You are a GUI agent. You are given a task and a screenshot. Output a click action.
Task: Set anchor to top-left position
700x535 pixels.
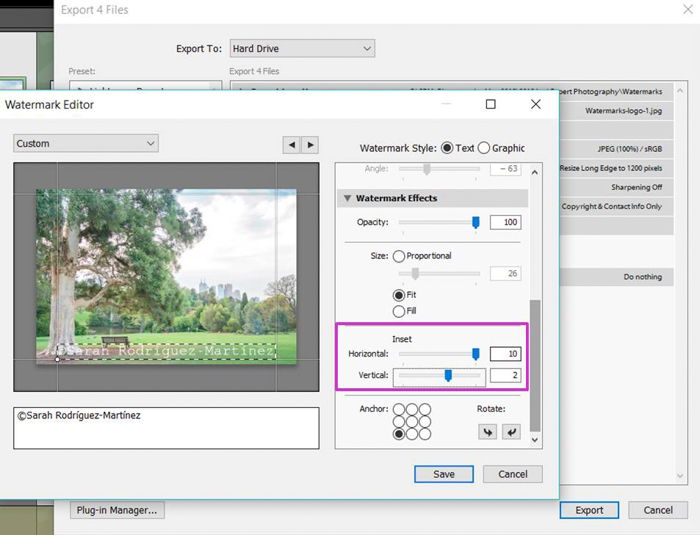399,409
